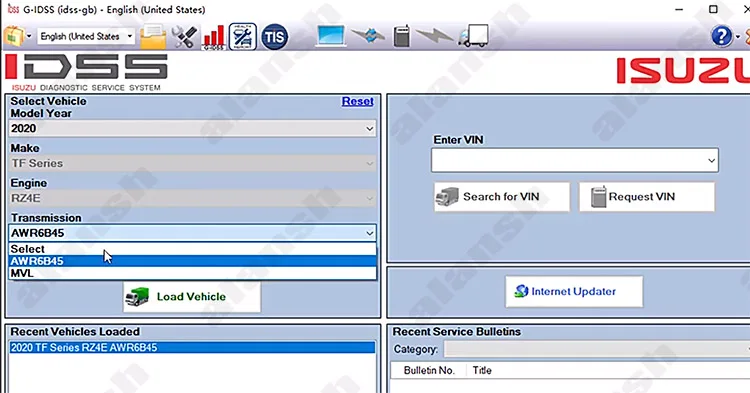Viewport: 750px width, 393px height.
Task: Click the Bulletin No. column header
Action: (x=429, y=371)
